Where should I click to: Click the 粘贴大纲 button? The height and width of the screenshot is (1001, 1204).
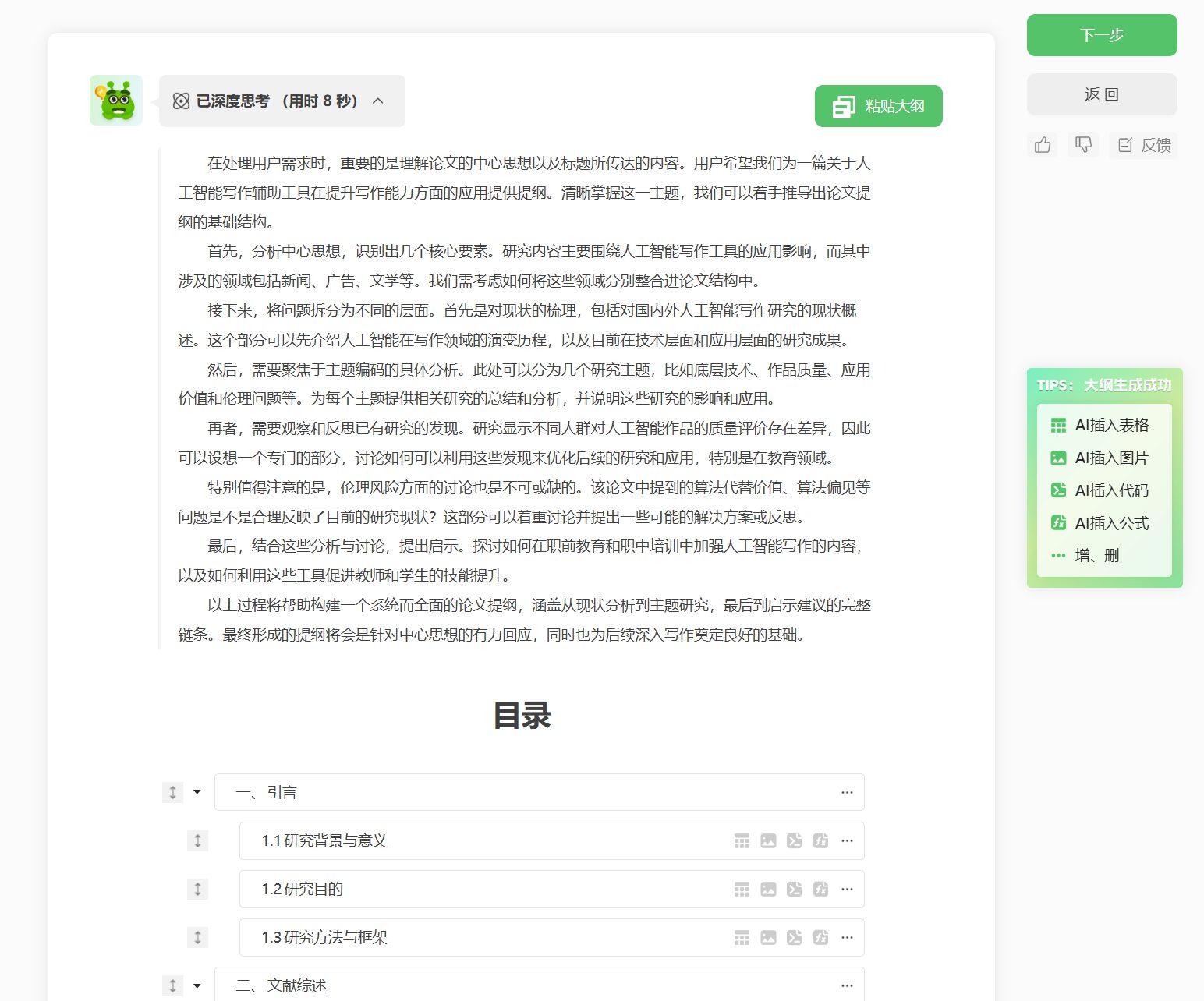click(x=878, y=106)
